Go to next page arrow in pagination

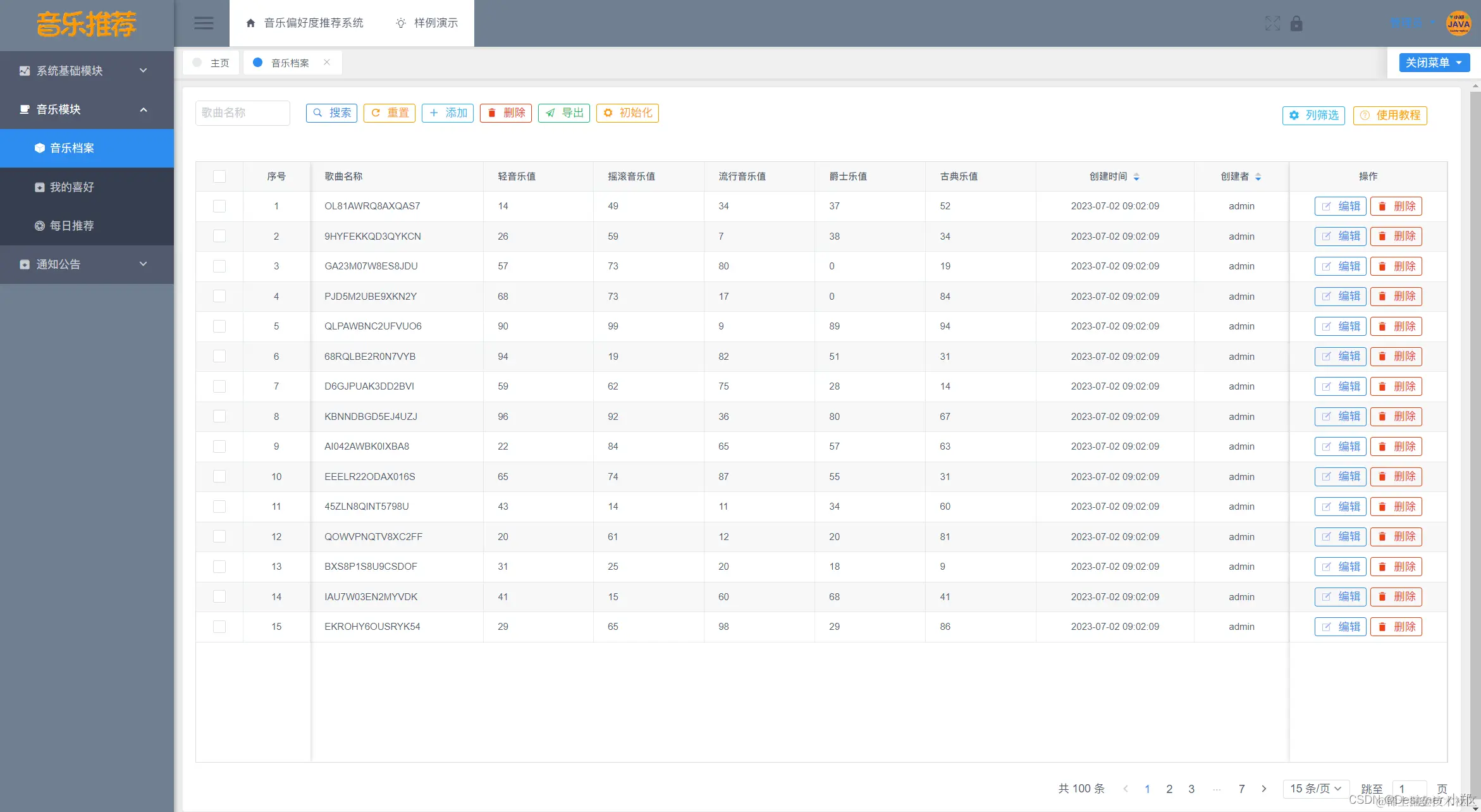pyautogui.click(x=1263, y=789)
